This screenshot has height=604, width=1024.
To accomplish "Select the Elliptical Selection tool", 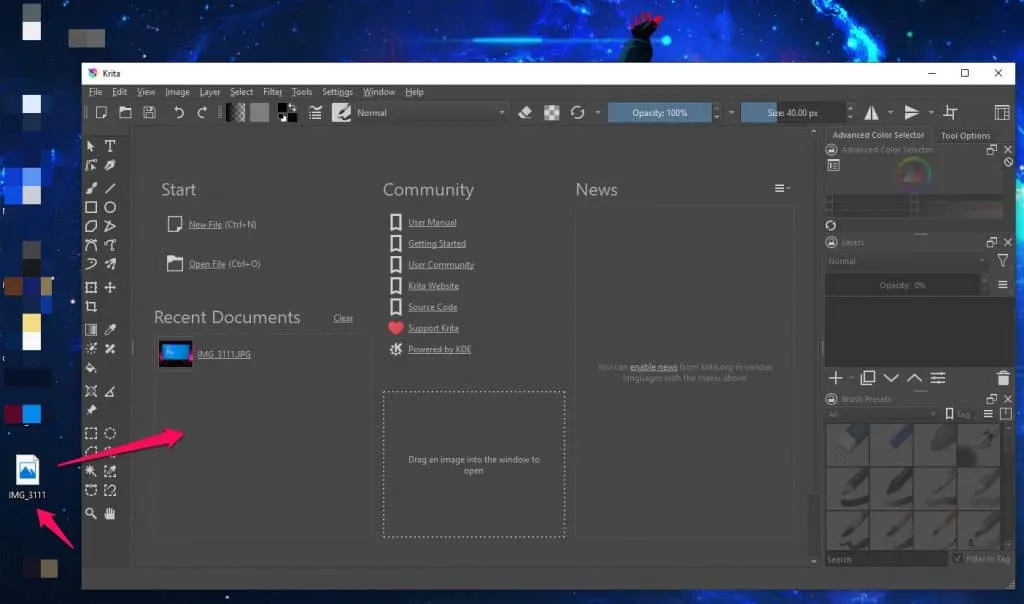I will tap(110, 434).
